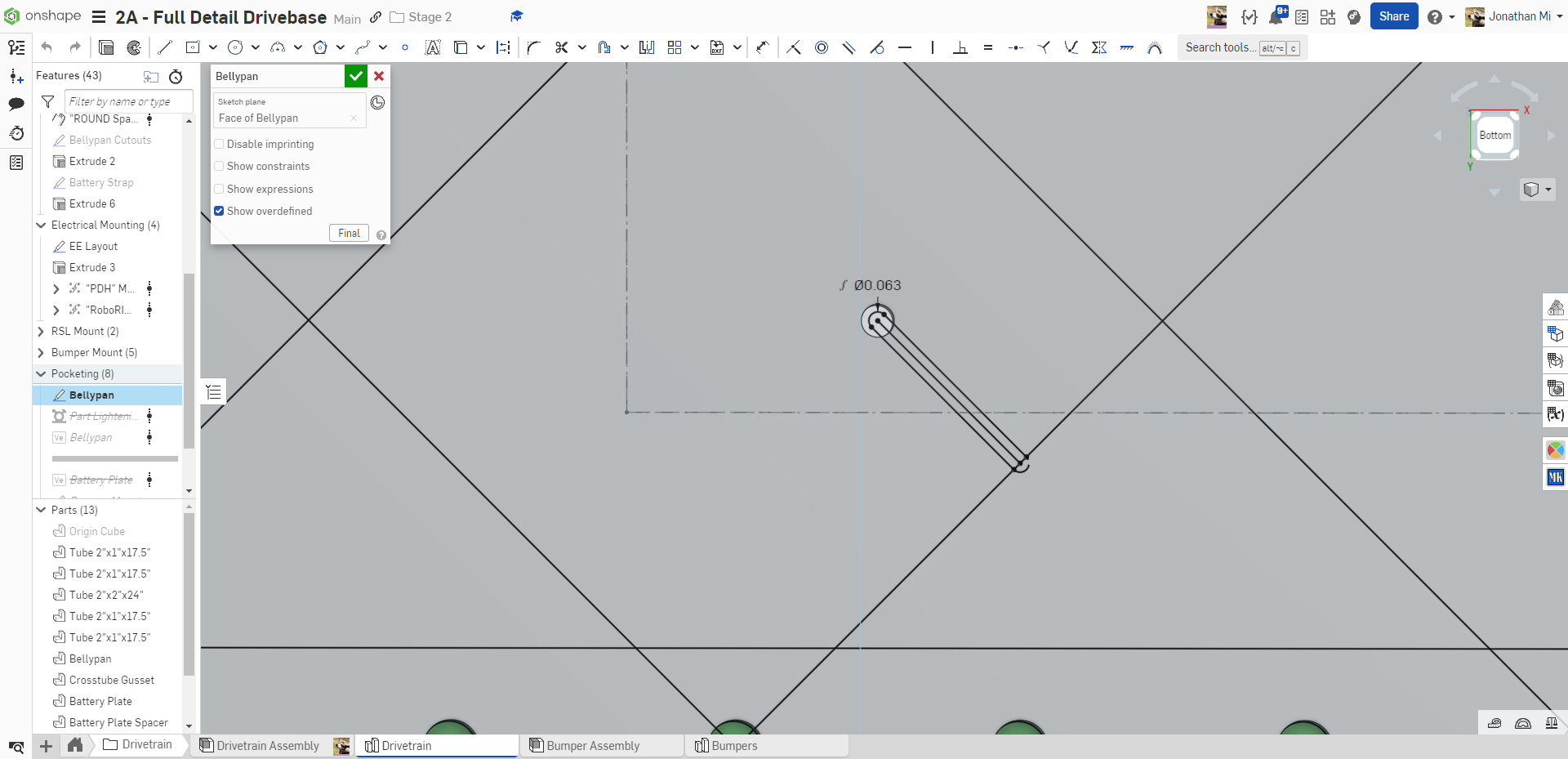Apply the Perpendicular constraint tool
Screen dimensions: 1568x759
[960, 47]
